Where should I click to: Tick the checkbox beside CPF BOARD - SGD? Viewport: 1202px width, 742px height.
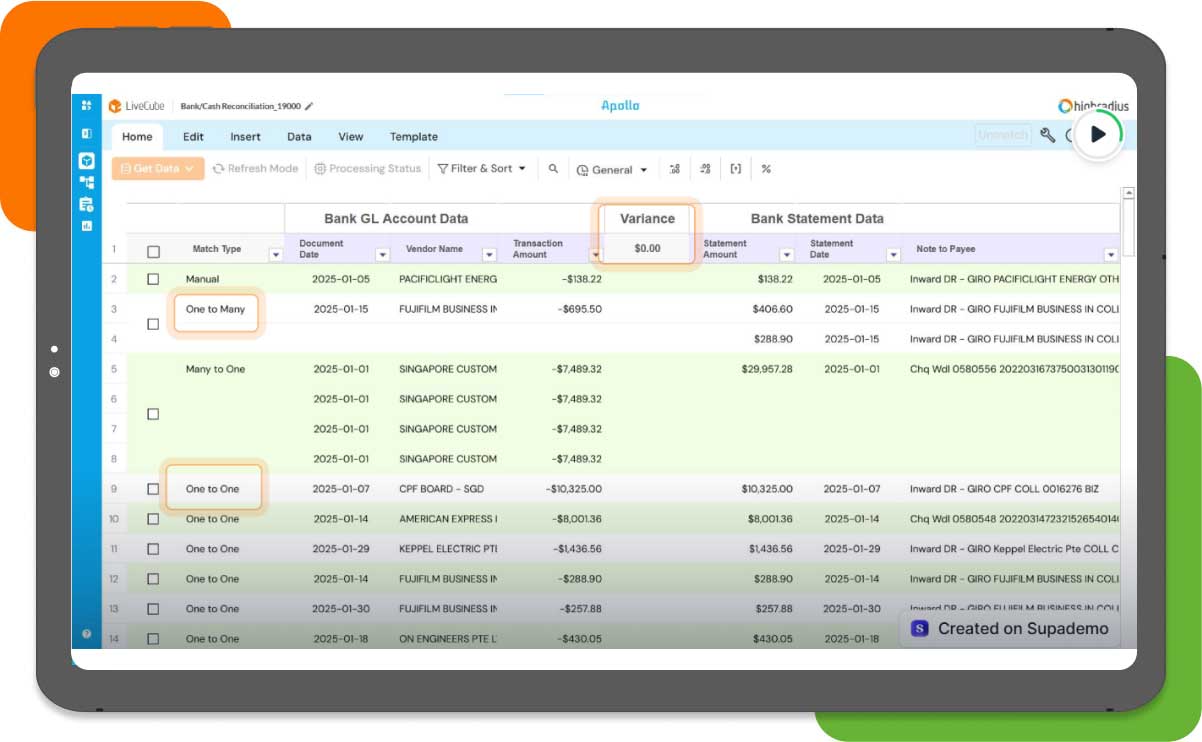pos(153,488)
